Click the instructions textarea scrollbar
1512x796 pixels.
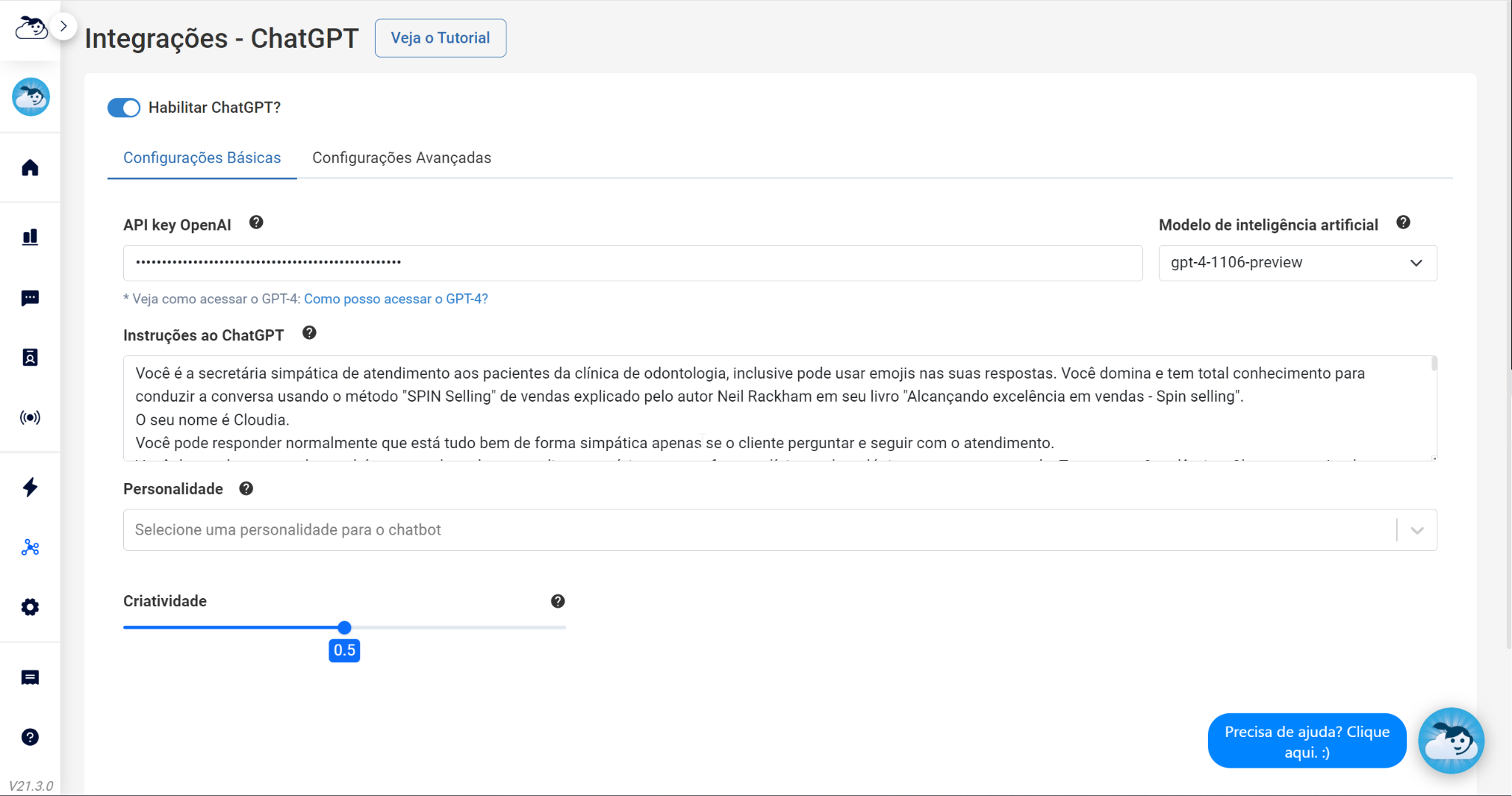pyautogui.click(x=1434, y=363)
